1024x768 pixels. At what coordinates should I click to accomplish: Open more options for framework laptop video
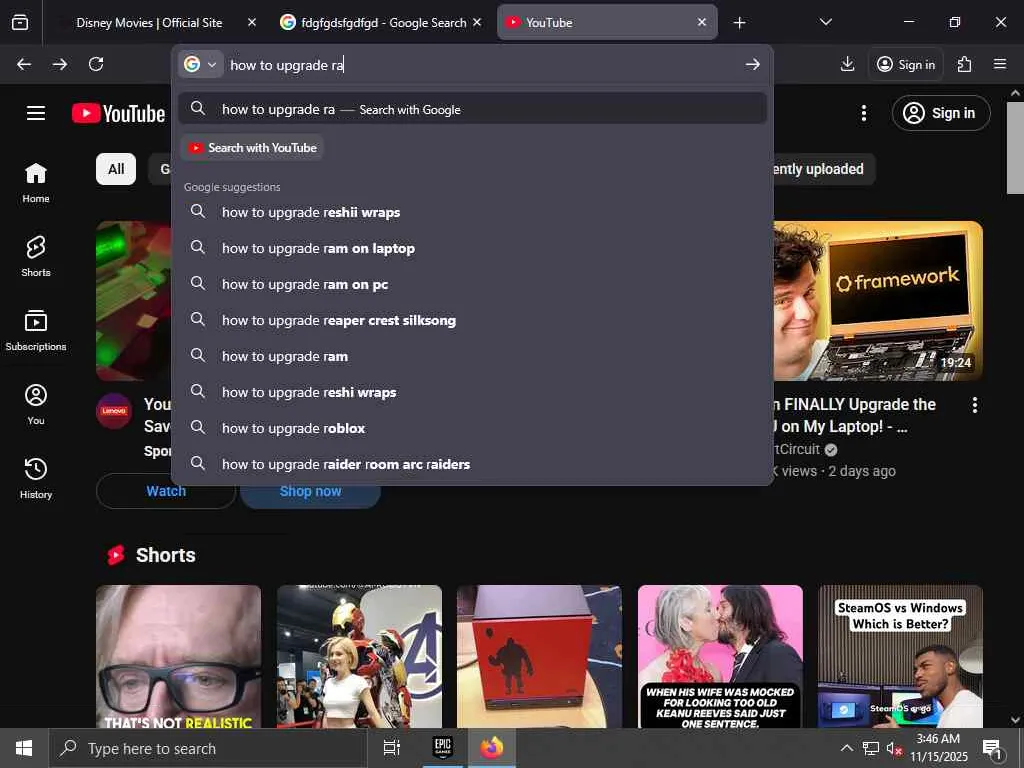pos(974,405)
